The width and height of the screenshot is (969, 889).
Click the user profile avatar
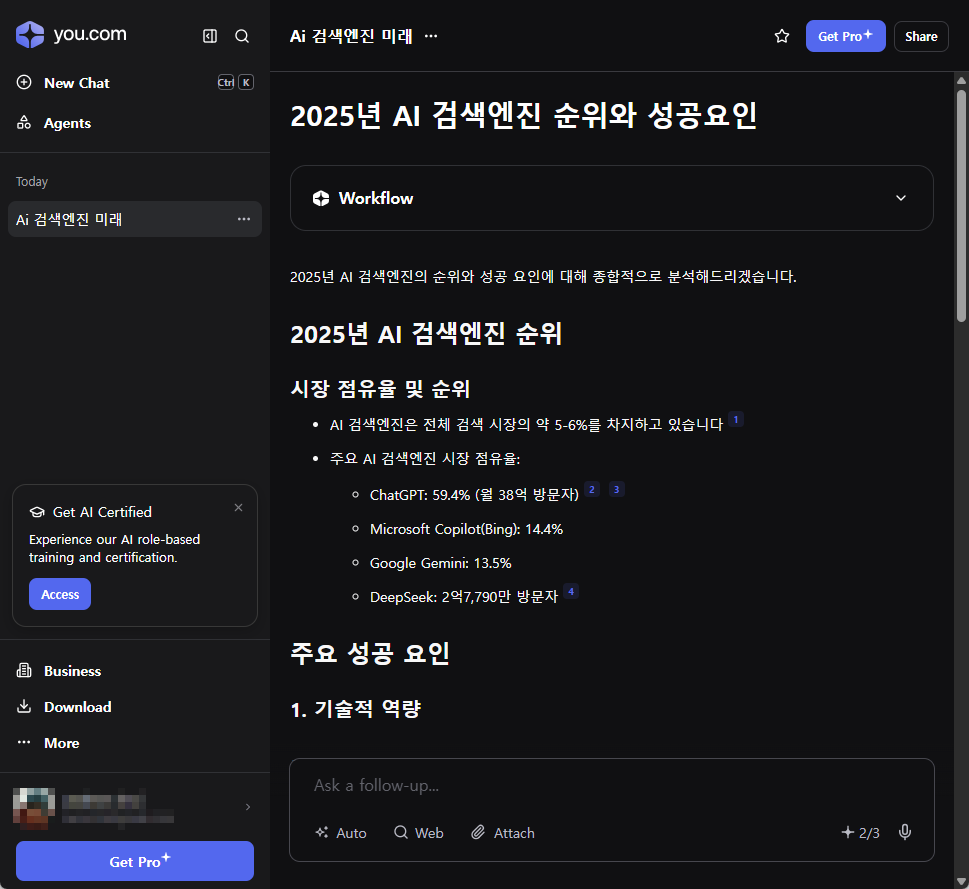point(34,807)
